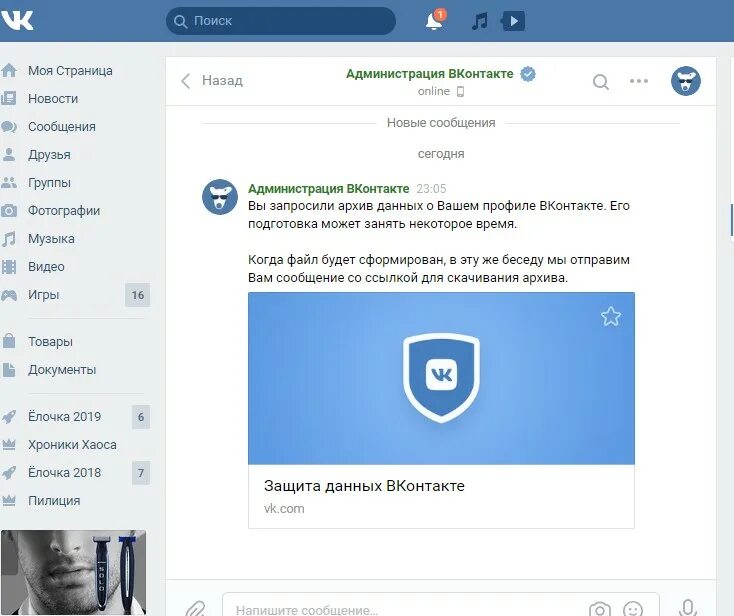Open Игры in the sidebar
Image resolution: width=734 pixels, height=616 pixels.
coord(44,295)
